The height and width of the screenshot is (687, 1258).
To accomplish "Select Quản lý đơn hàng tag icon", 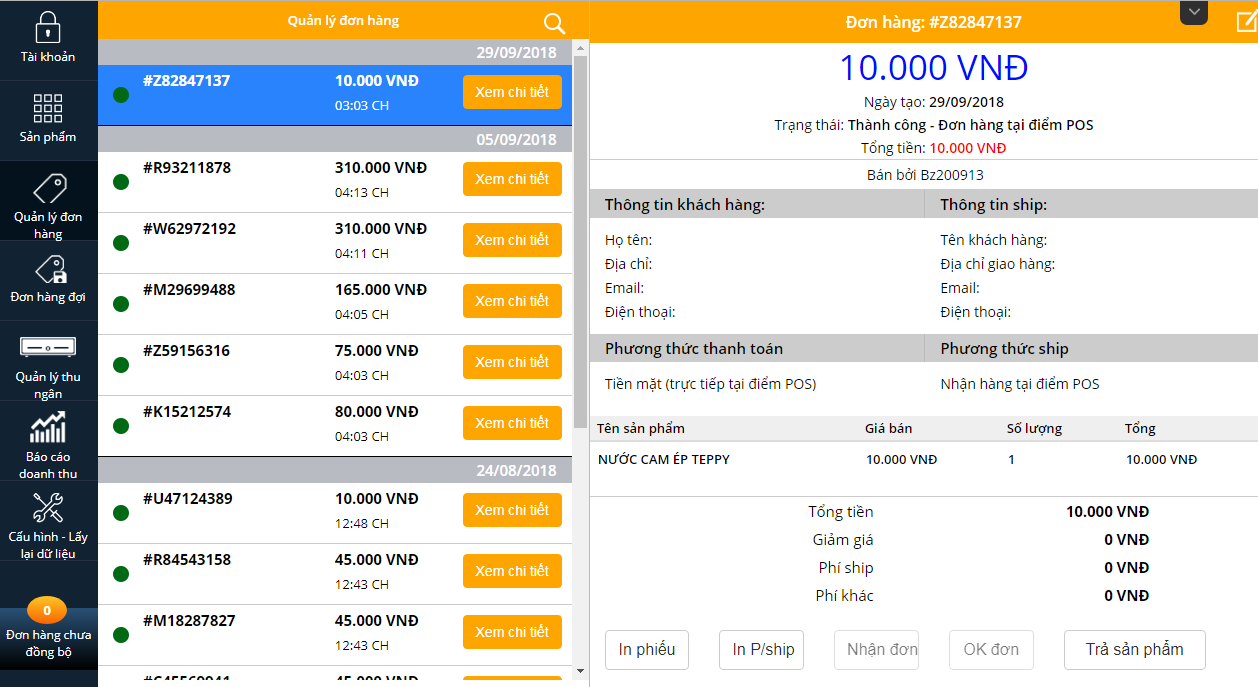I will [x=48, y=188].
